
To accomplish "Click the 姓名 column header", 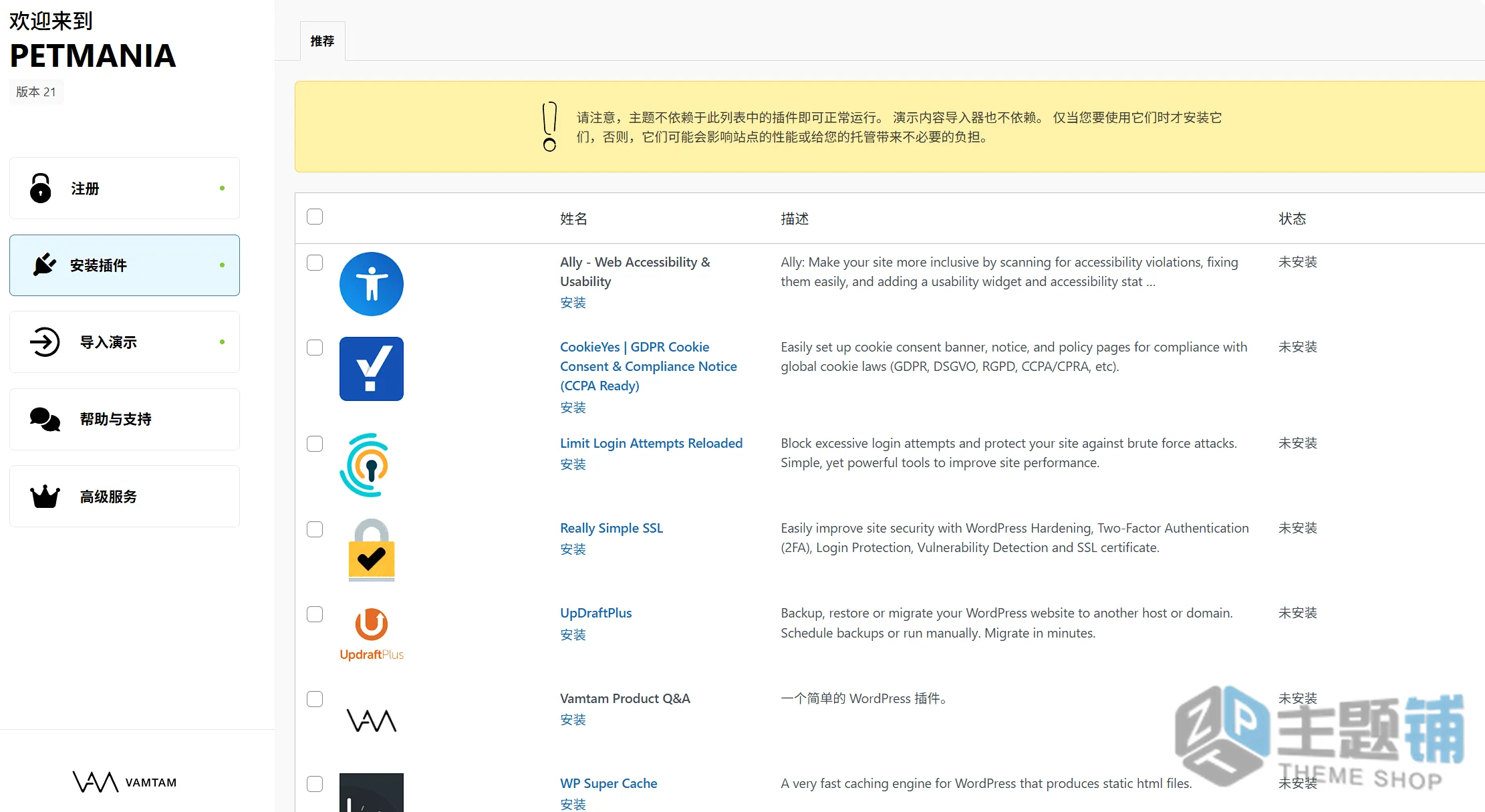I will coord(573,219).
